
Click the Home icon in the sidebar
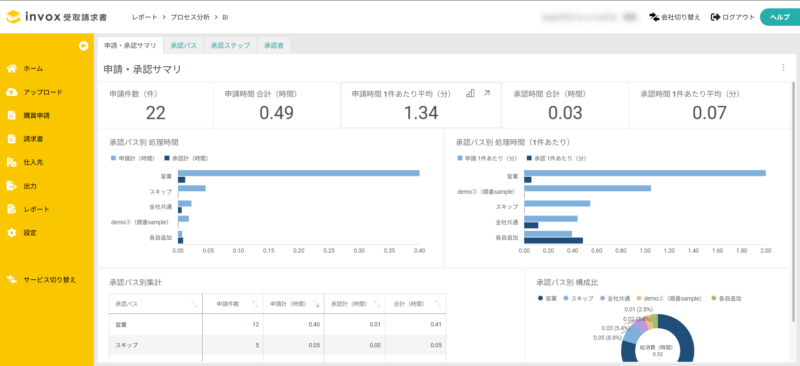coord(12,68)
